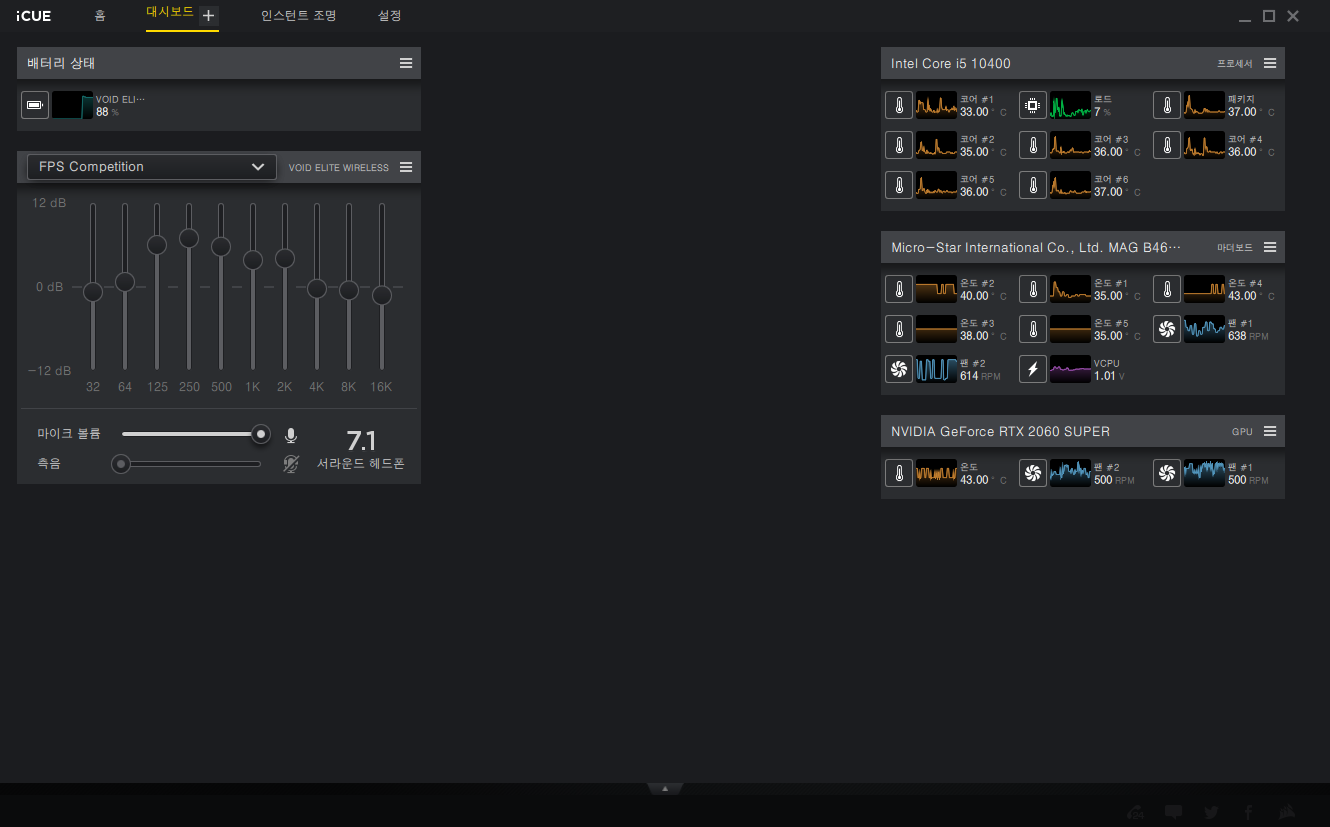The width and height of the screenshot is (1330, 827).
Task: Click the VOID ELITE battery level graph
Action: [72, 105]
